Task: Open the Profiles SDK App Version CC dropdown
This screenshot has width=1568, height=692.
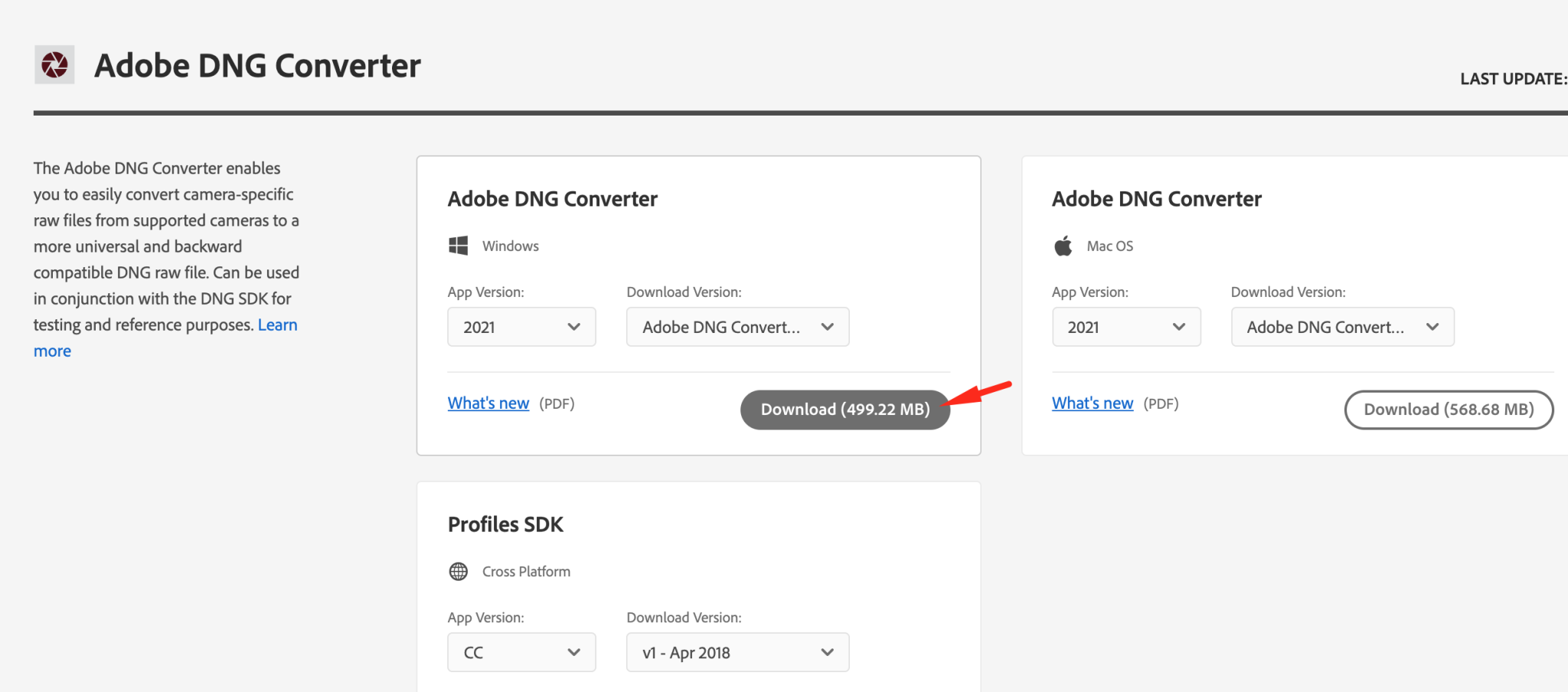Action: coord(521,652)
